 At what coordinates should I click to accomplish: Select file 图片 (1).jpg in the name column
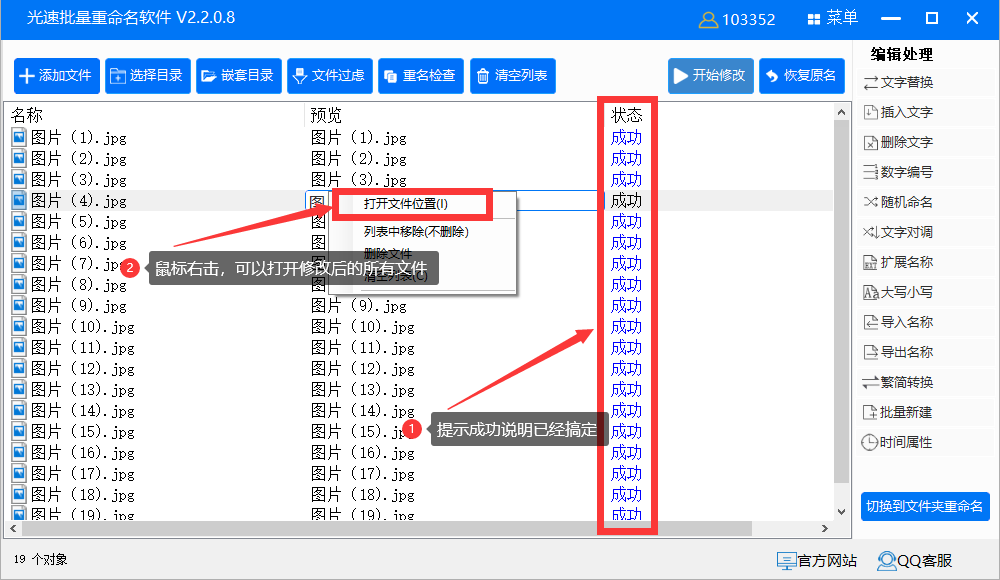[x=78, y=138]
